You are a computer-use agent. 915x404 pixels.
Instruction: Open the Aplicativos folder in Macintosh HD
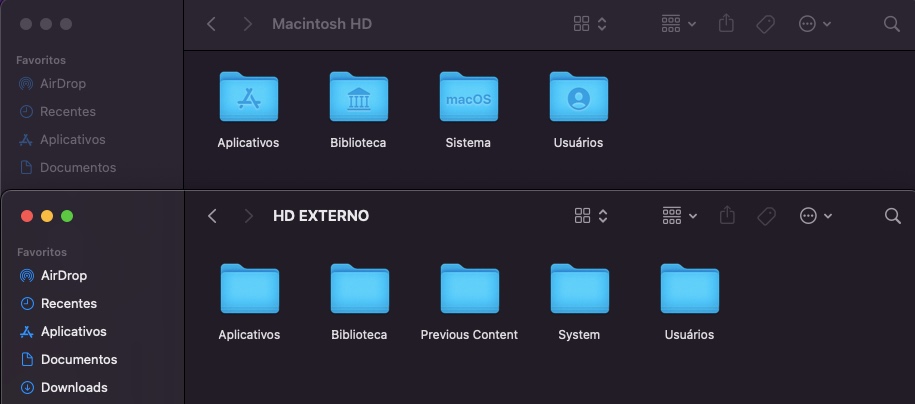click(x=248, y=98)
